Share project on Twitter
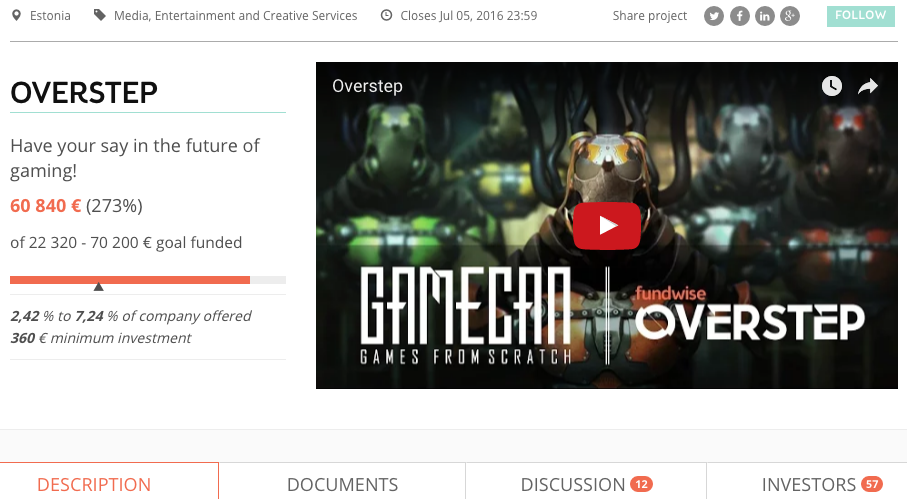This screenshot has height=499, width=907. [x=714, y=16]
